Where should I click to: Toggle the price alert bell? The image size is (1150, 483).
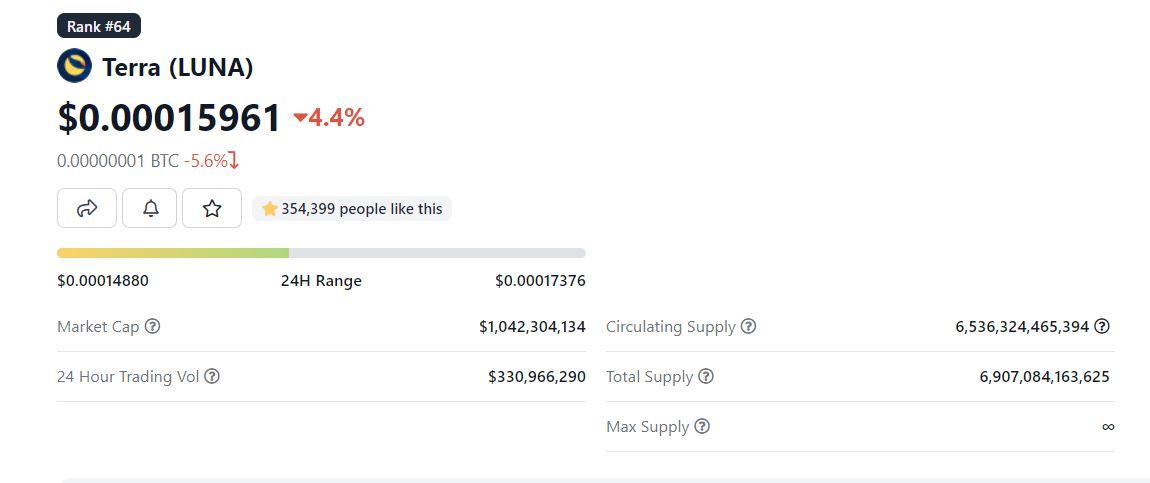point(150,208)
